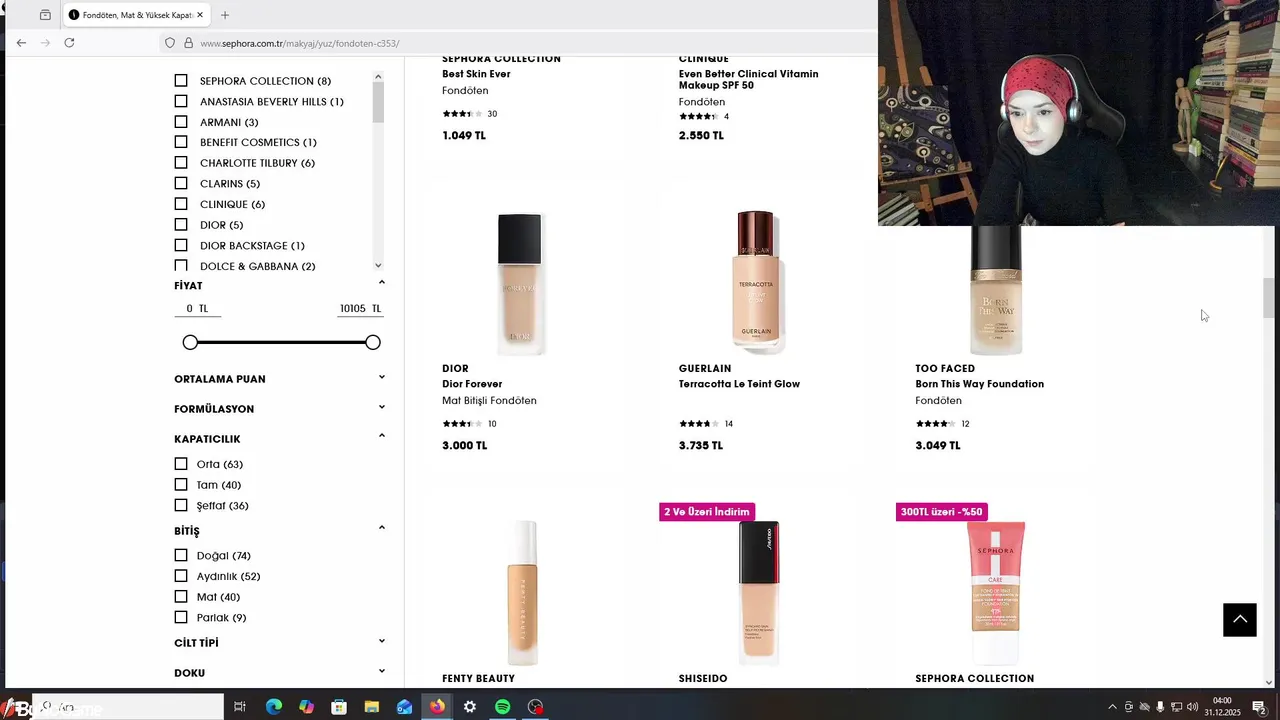Open Even Better Clinical Vitamin Makeup
The image size is (1280, 720).
748,80
